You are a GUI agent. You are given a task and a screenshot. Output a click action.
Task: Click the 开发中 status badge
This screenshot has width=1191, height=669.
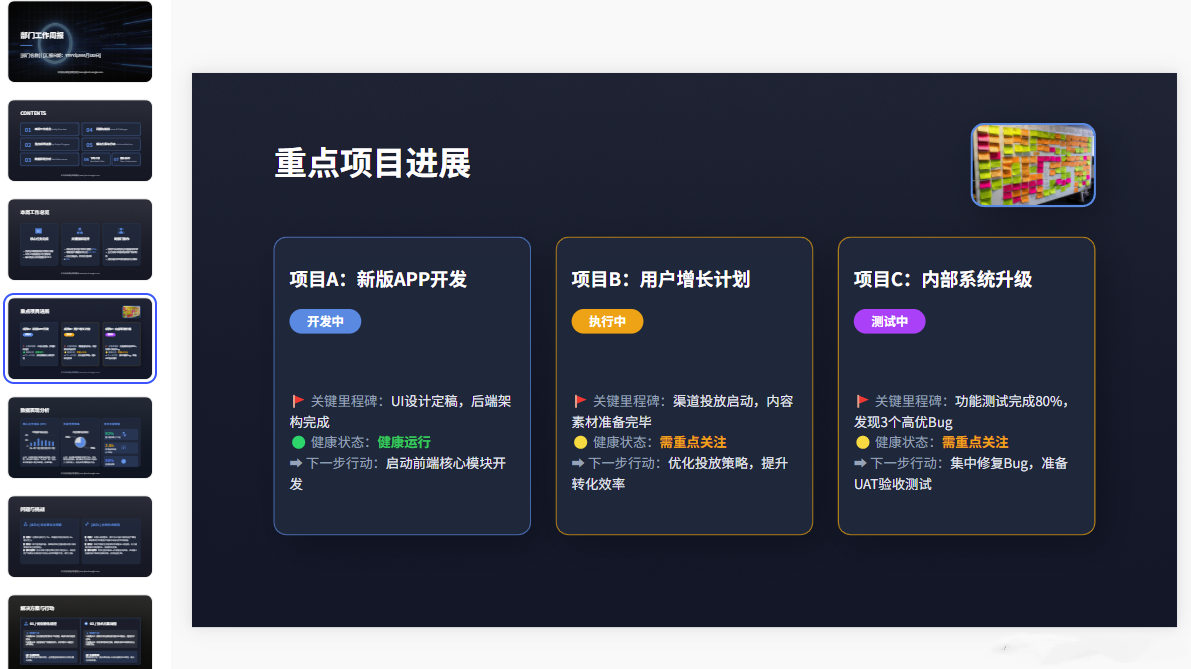coord(325,321)
